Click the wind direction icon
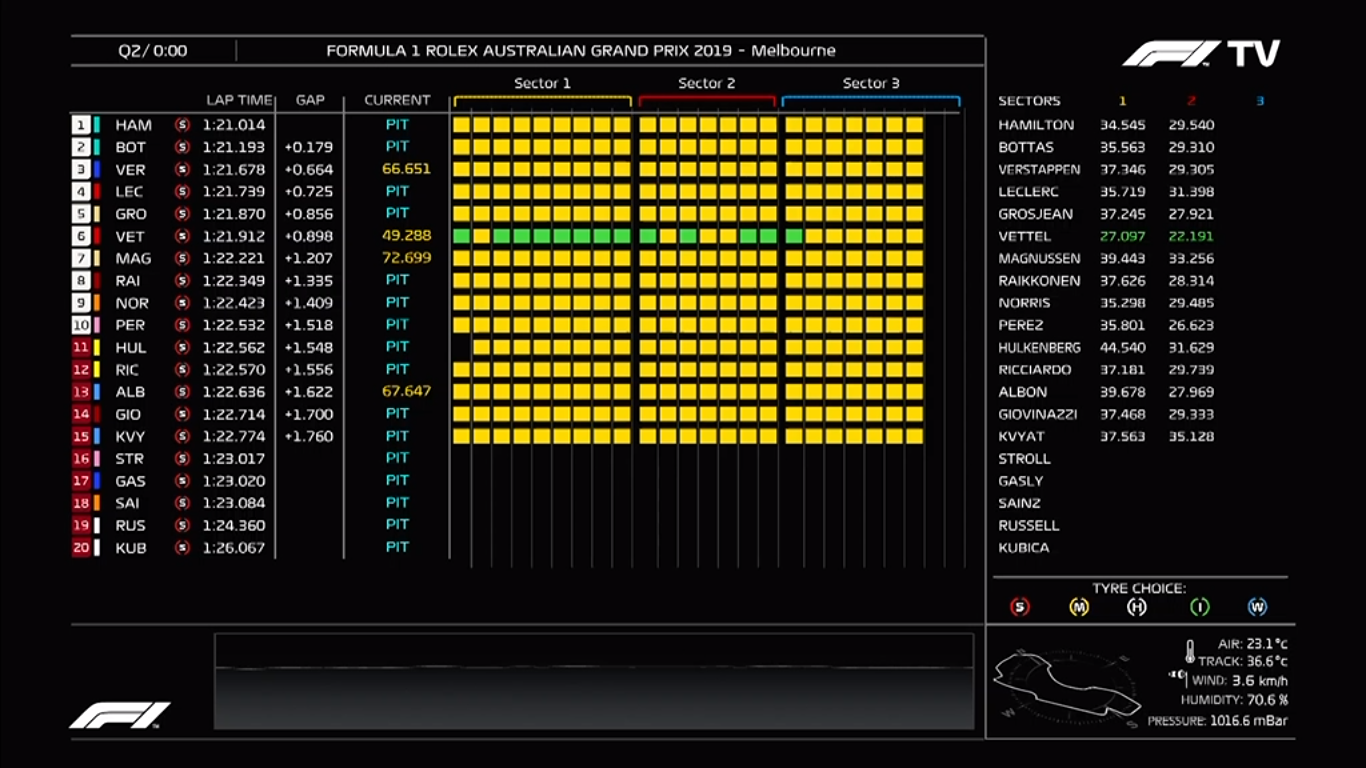 (x=1177, y=678)
